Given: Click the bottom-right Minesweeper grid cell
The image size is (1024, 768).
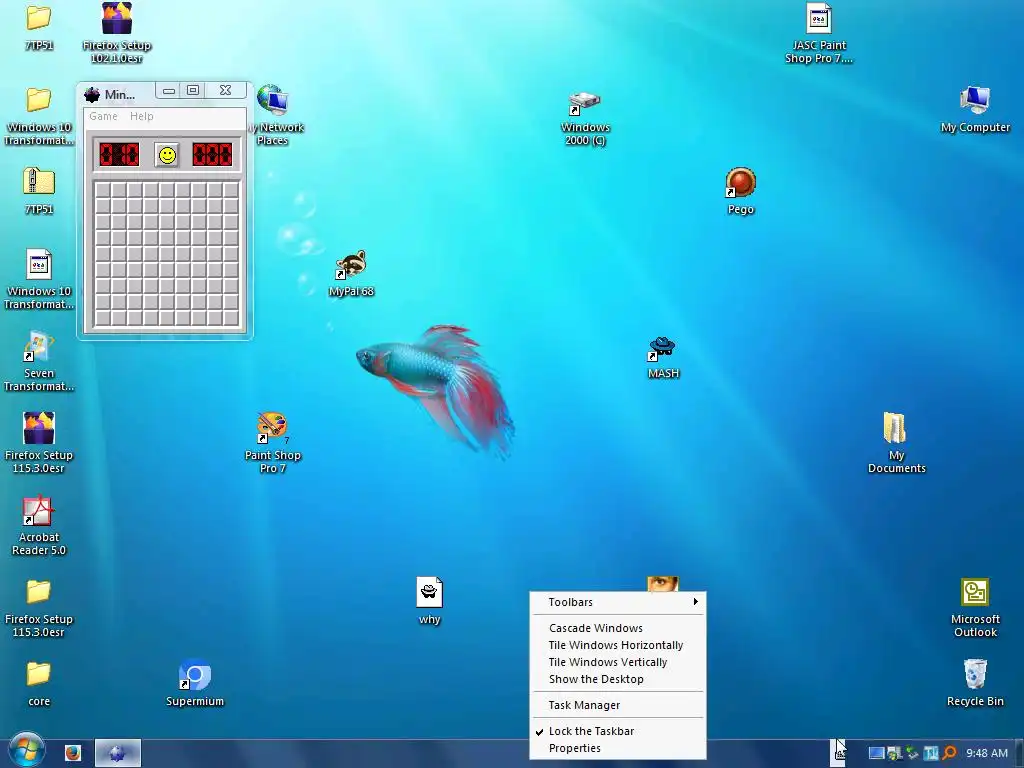Looking at the screenshot, I should (x=231, y=318).
